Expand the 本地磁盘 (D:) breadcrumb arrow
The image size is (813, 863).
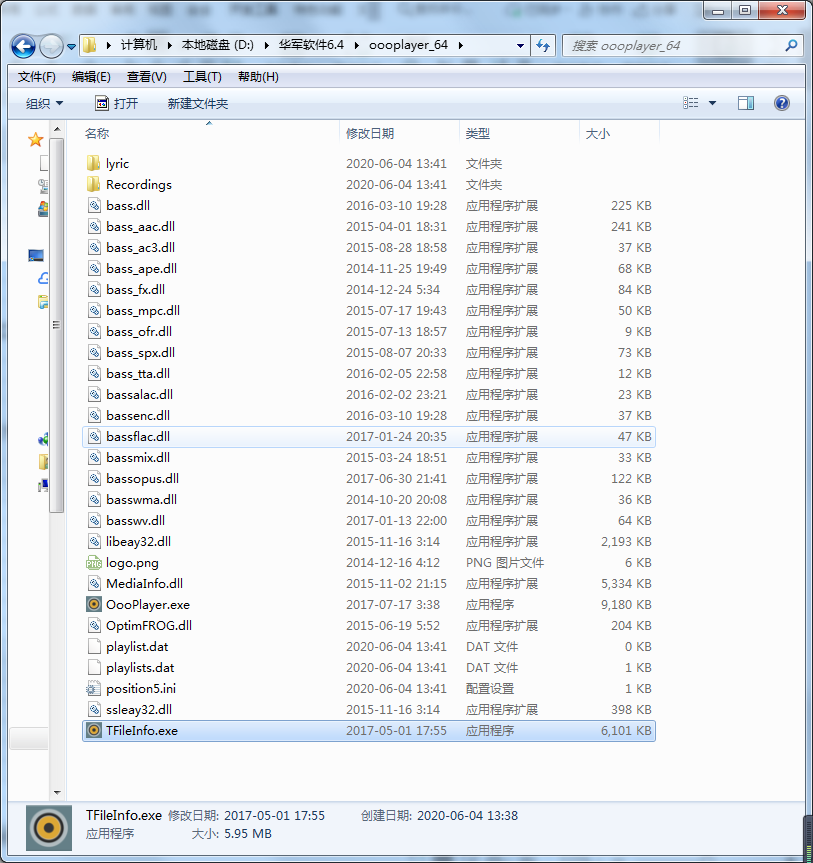(266, 45)
